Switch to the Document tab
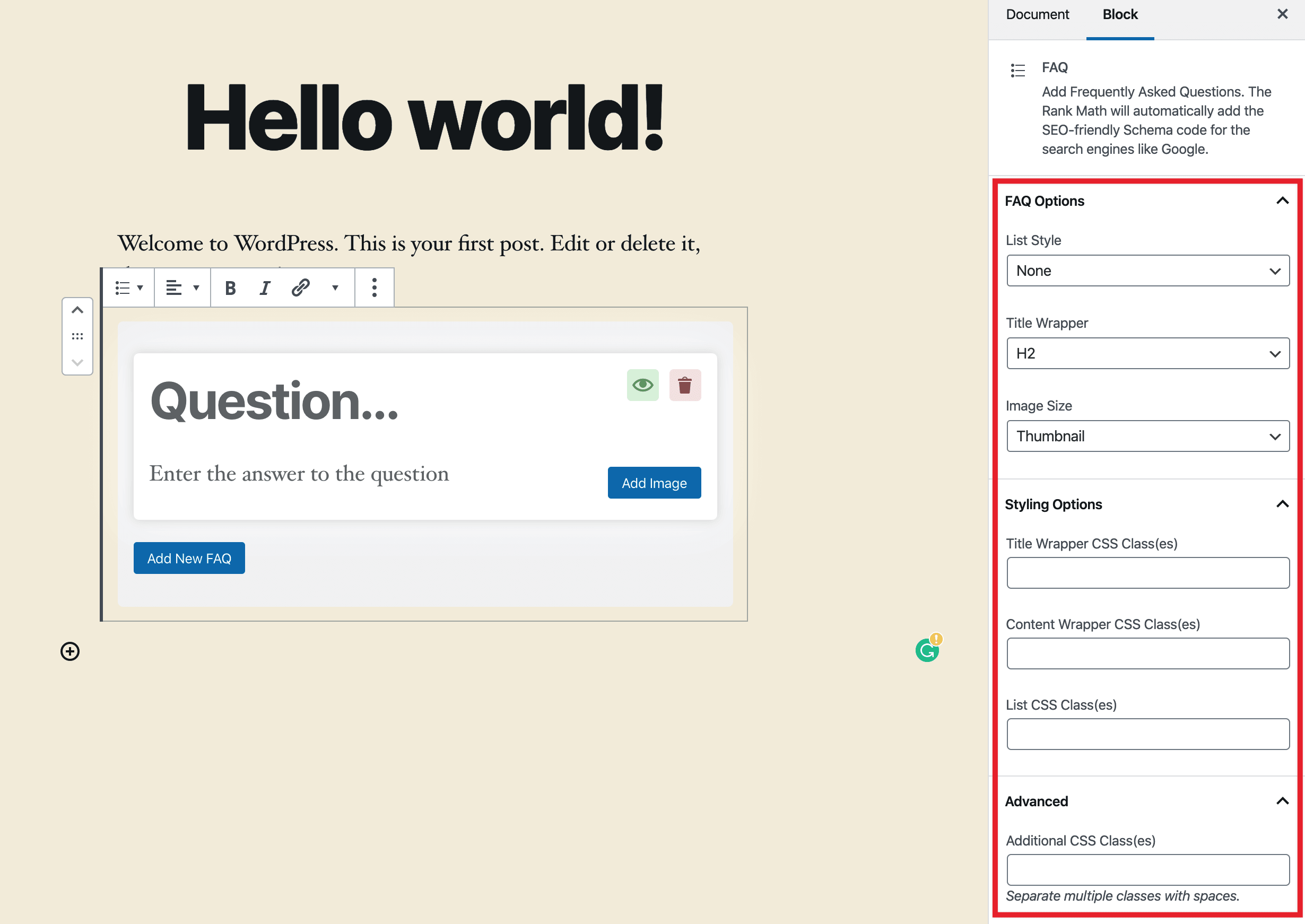Screen dimensions: 1305x924 1037,15
